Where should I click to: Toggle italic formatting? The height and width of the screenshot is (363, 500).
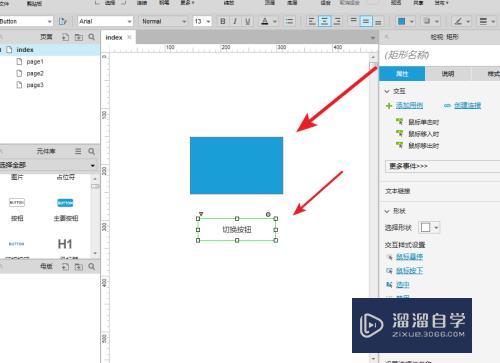[x=235, y=21]
